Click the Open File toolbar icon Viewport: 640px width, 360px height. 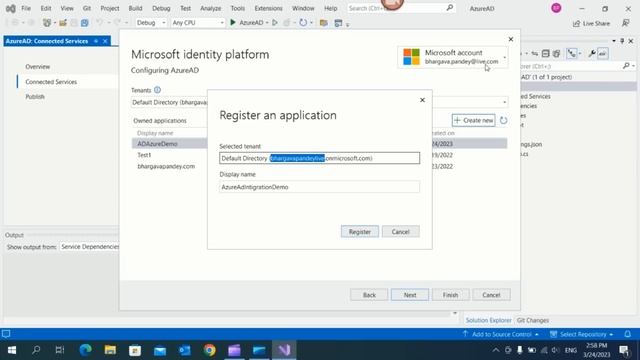point(63,23)
